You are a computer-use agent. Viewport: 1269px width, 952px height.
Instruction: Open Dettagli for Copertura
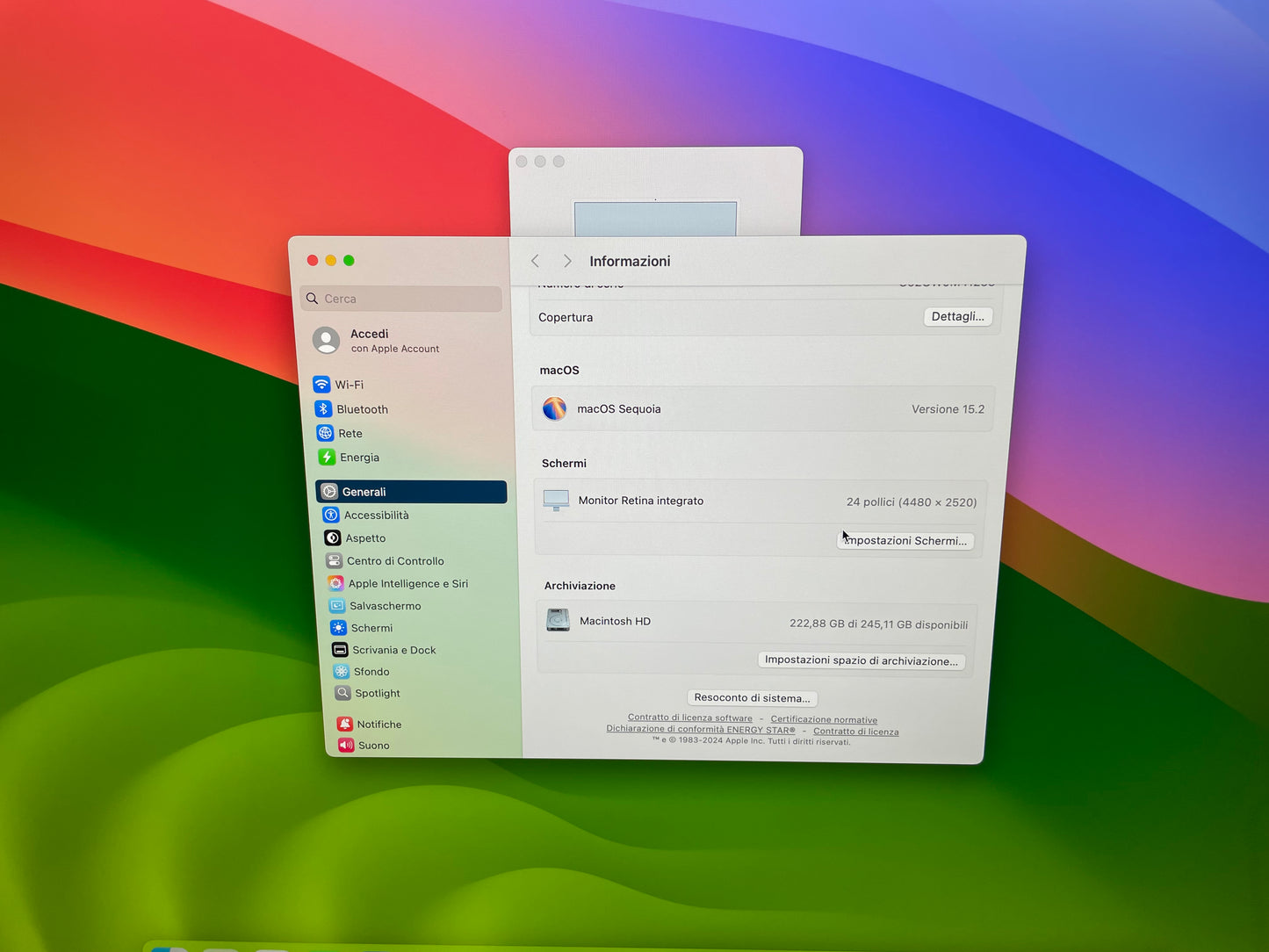(958, 316)
